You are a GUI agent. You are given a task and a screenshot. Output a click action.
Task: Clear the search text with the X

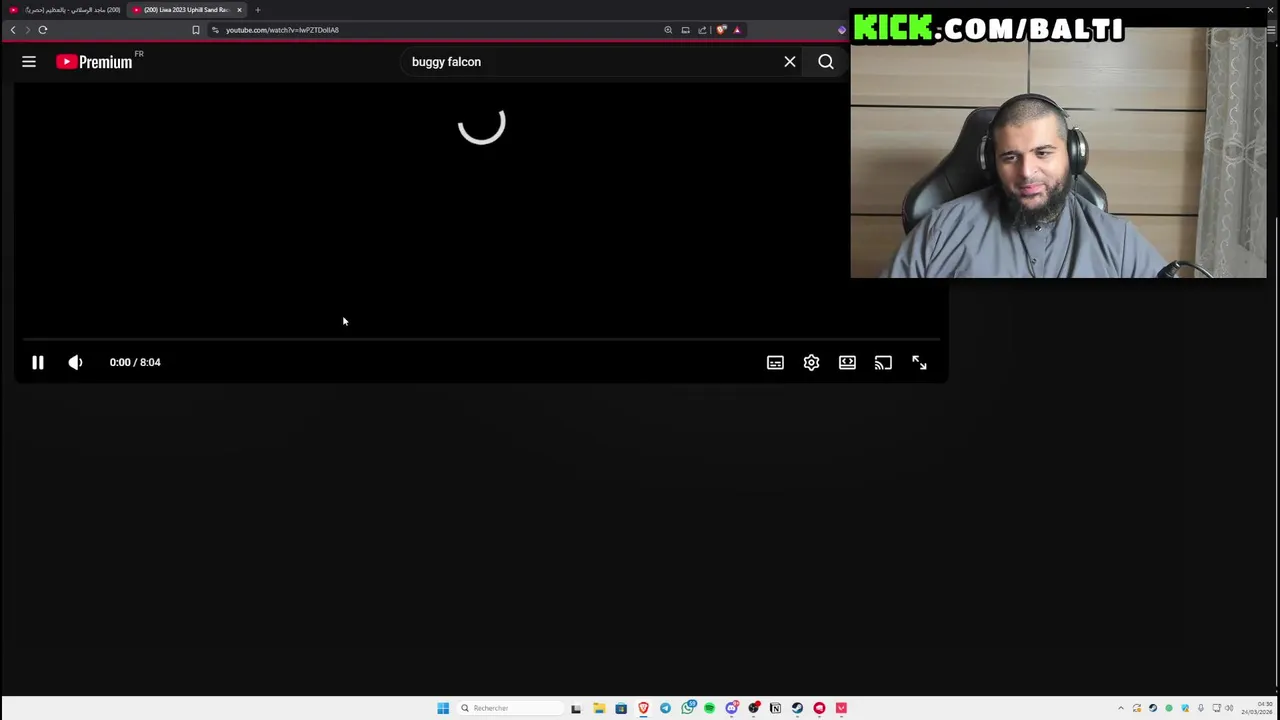[x=790, y=62]
